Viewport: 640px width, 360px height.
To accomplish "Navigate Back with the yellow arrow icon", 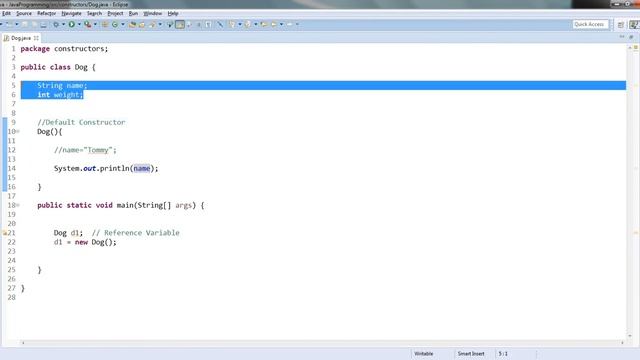I will pos(273,24).
